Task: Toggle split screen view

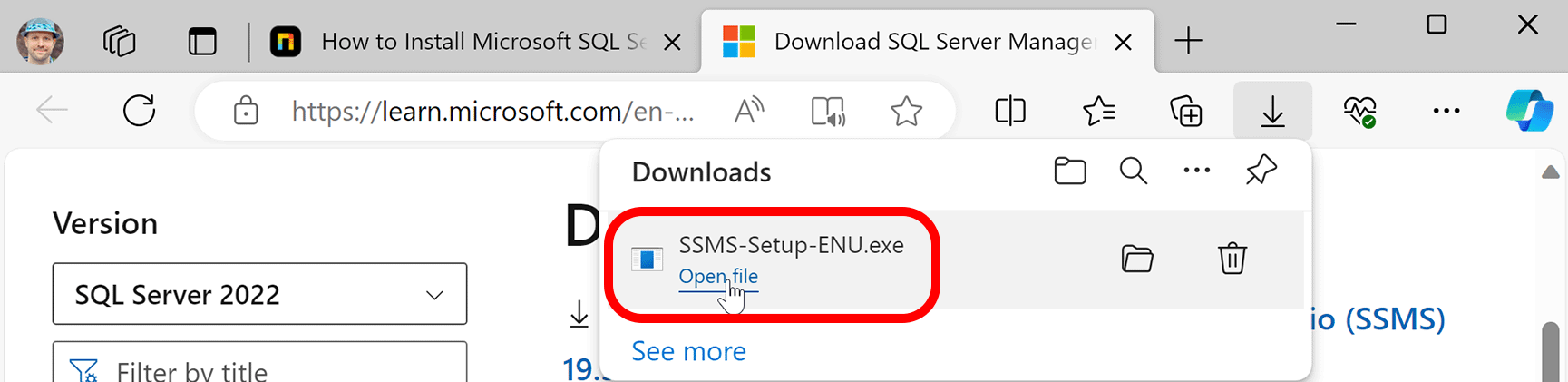Action: click(x=1010, y=111)
